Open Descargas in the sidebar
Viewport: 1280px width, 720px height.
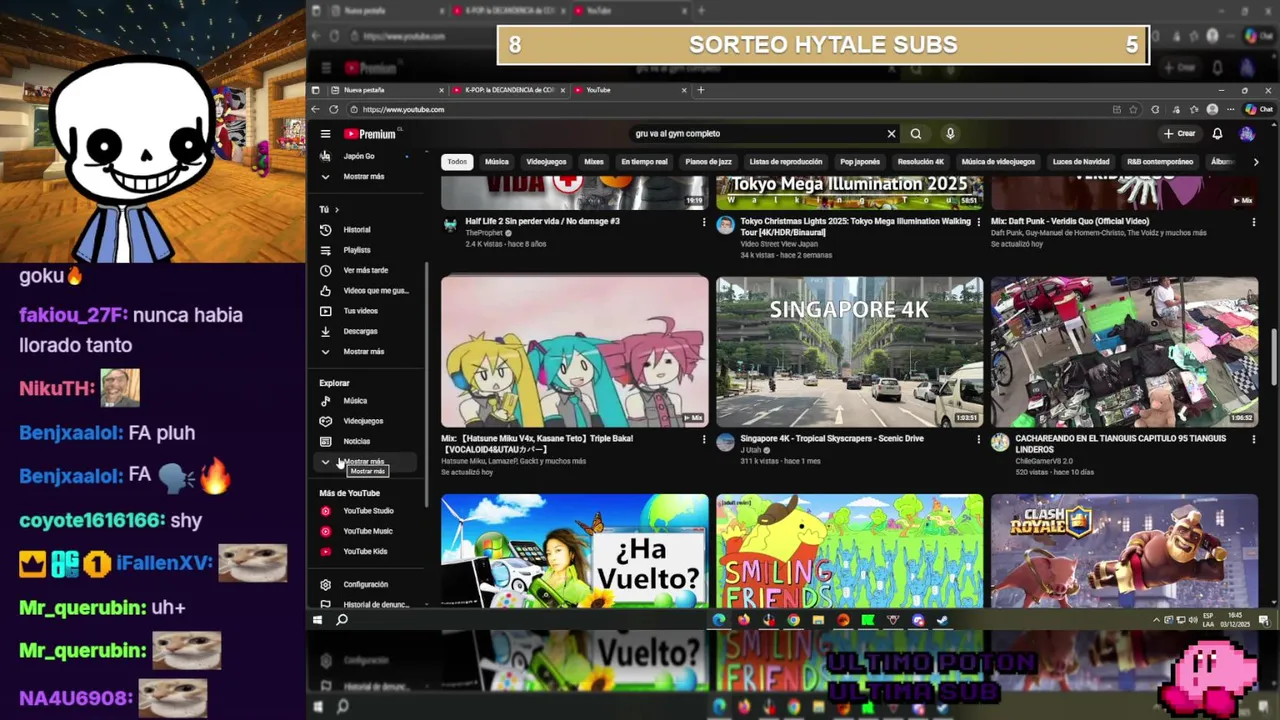[x=365, y=331]
